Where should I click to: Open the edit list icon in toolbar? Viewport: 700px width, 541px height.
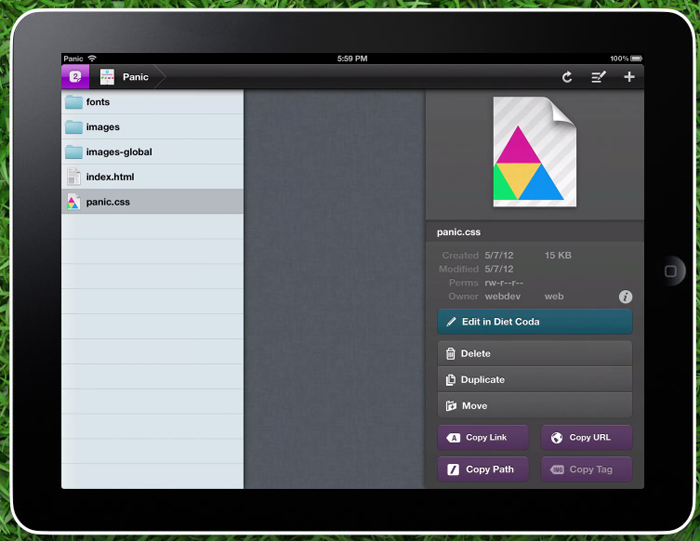[x=598, y=77]
